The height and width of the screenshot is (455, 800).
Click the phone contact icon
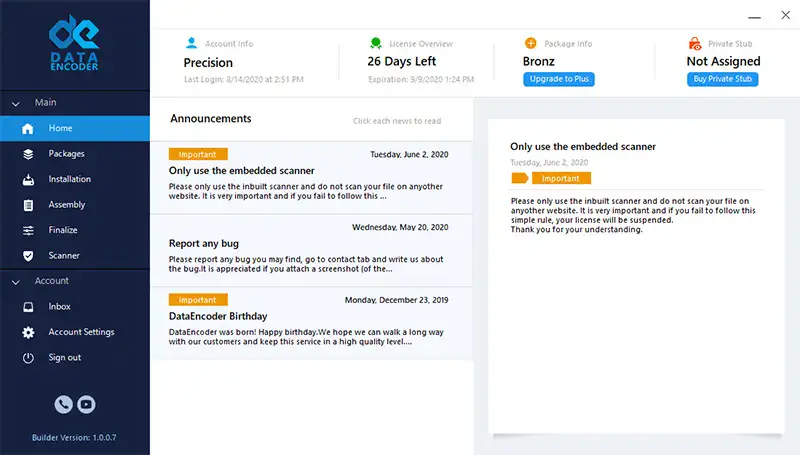point(63,405)
